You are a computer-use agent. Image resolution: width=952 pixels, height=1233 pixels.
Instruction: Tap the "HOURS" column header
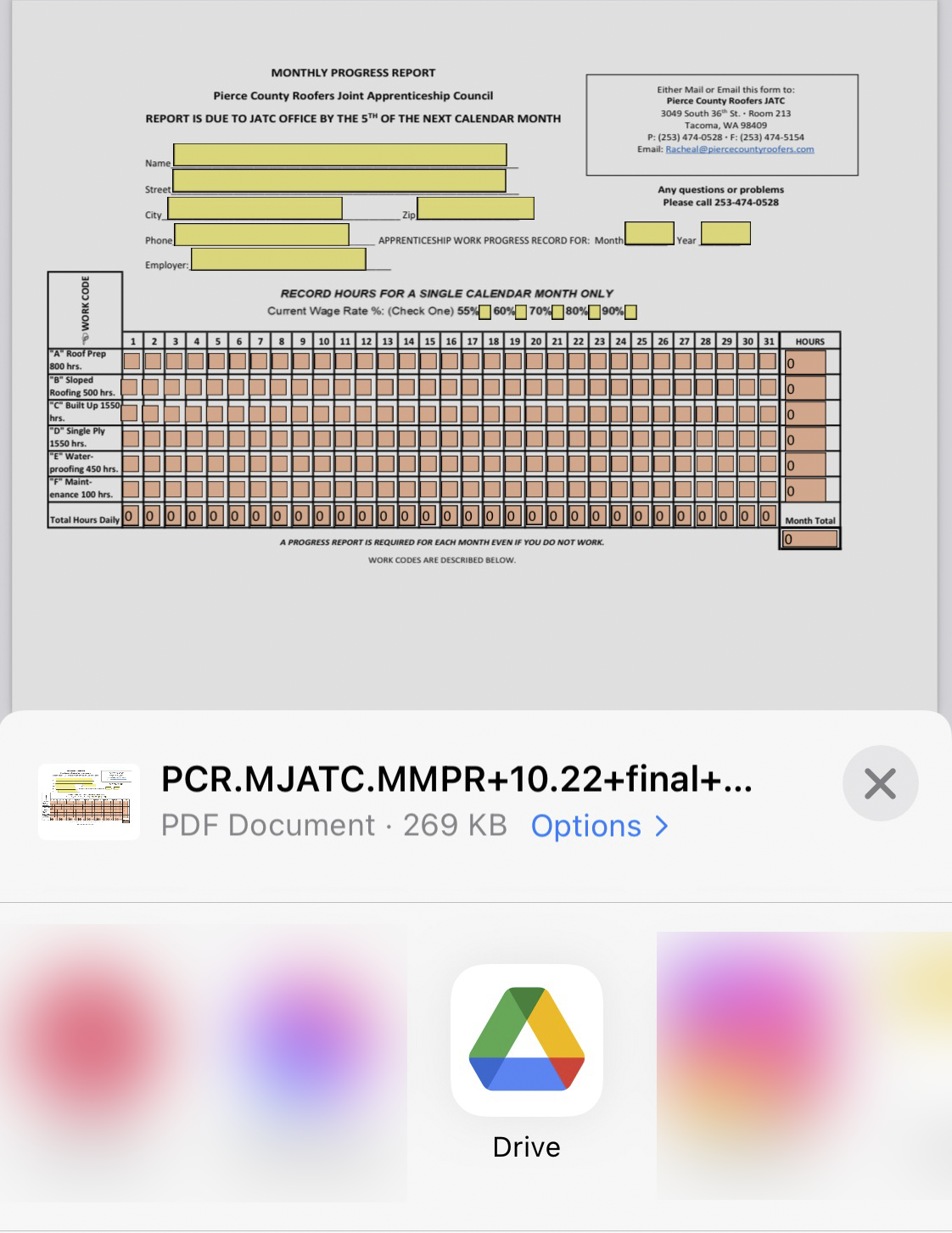pos(810,341)
